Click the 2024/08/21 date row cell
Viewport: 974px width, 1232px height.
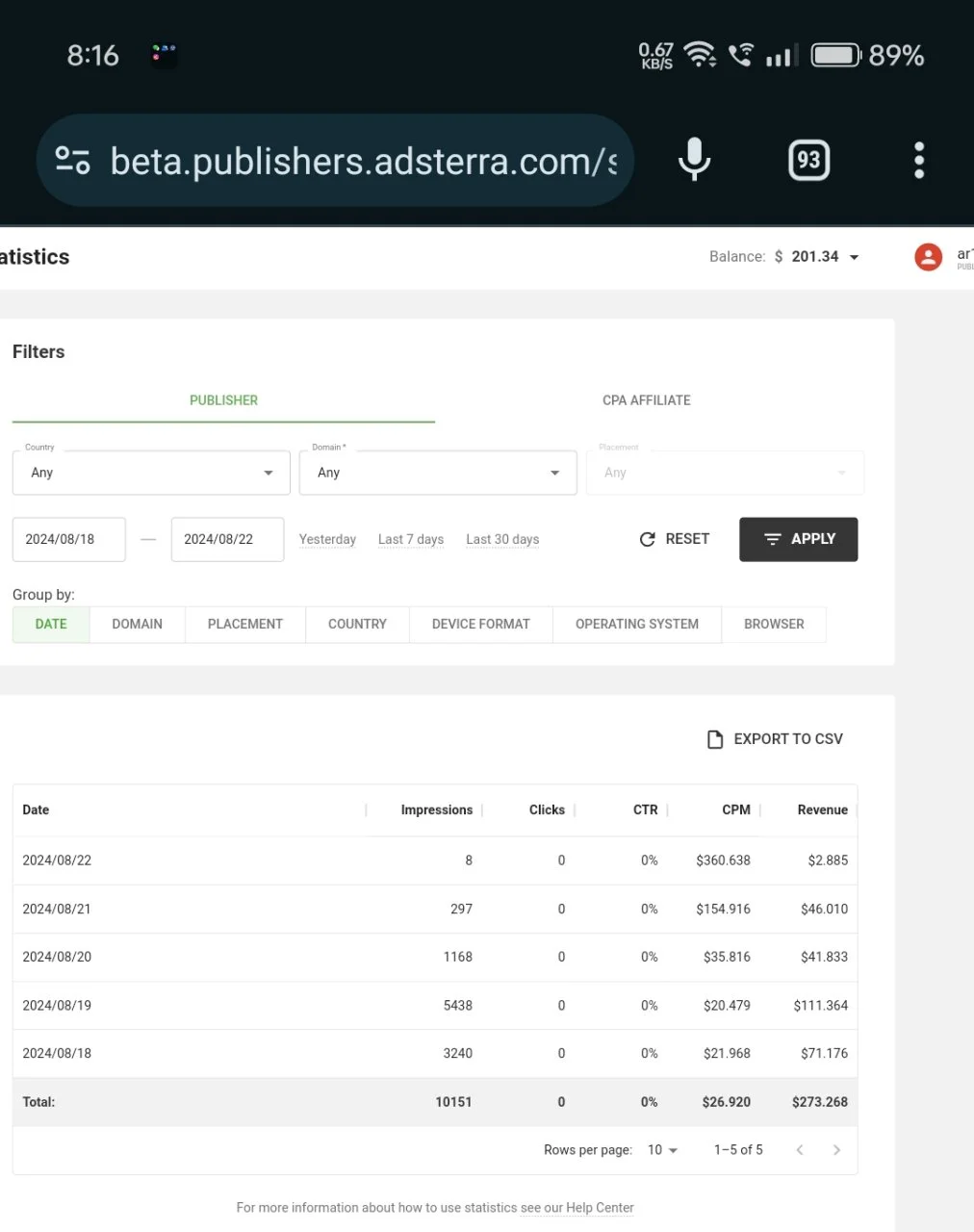pos(57,909)
